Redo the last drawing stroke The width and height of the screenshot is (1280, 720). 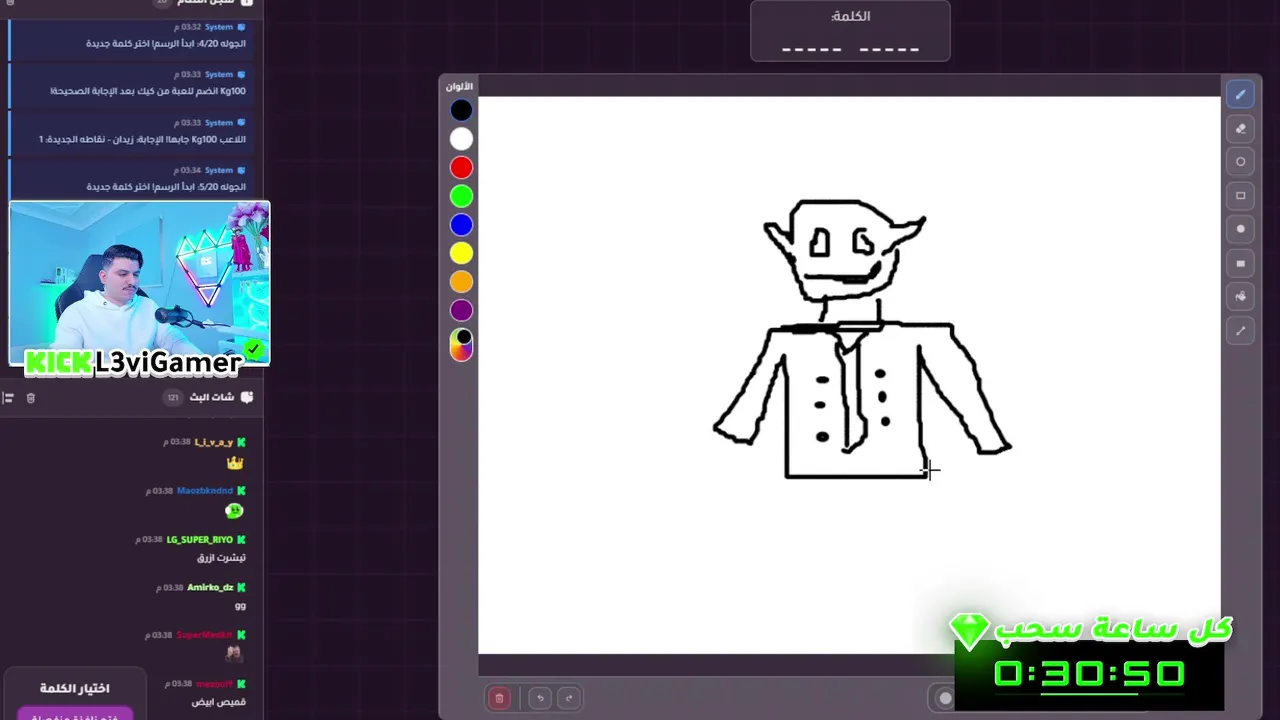click(x=569, y=698)
